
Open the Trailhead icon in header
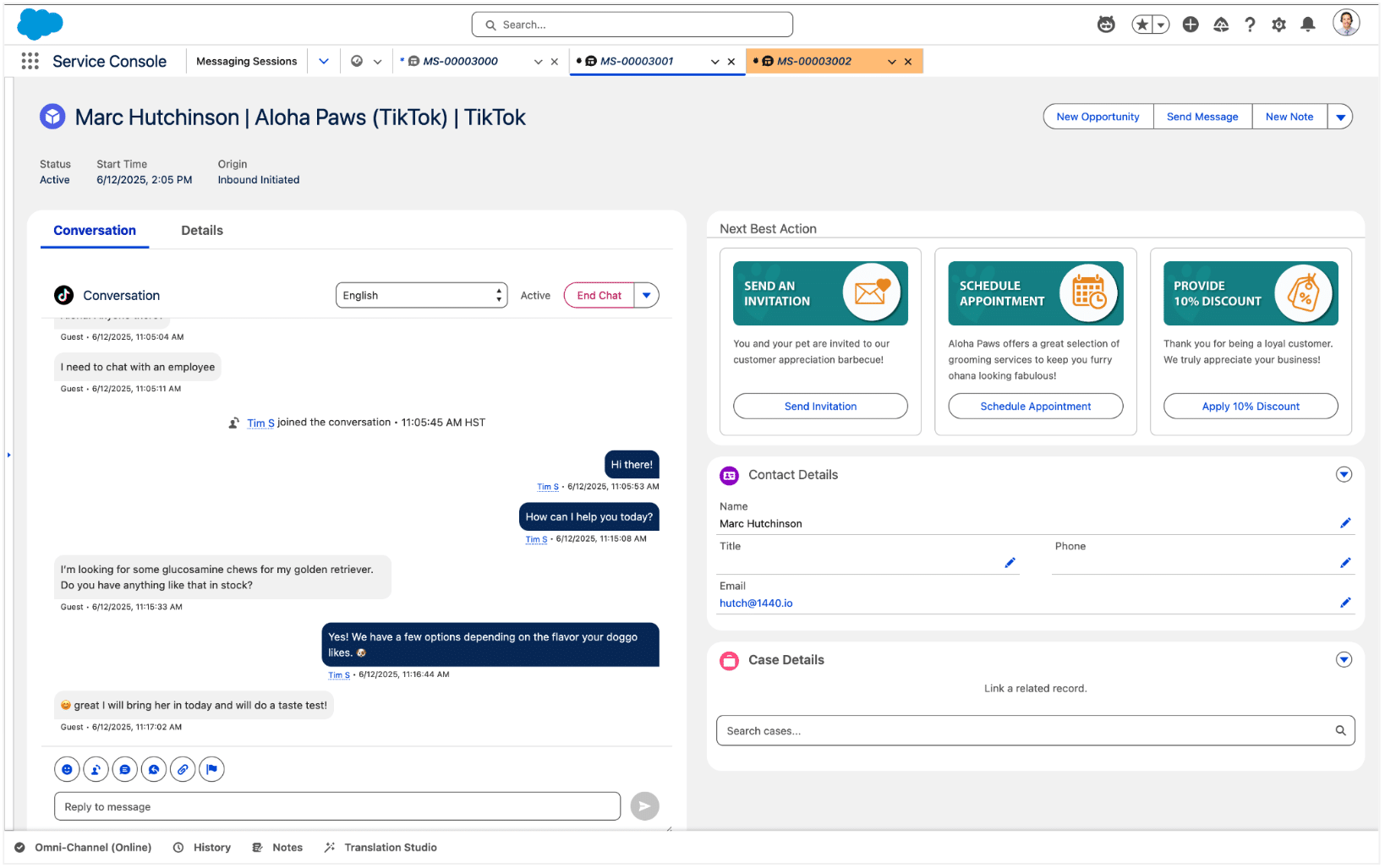click(1221, 25)
